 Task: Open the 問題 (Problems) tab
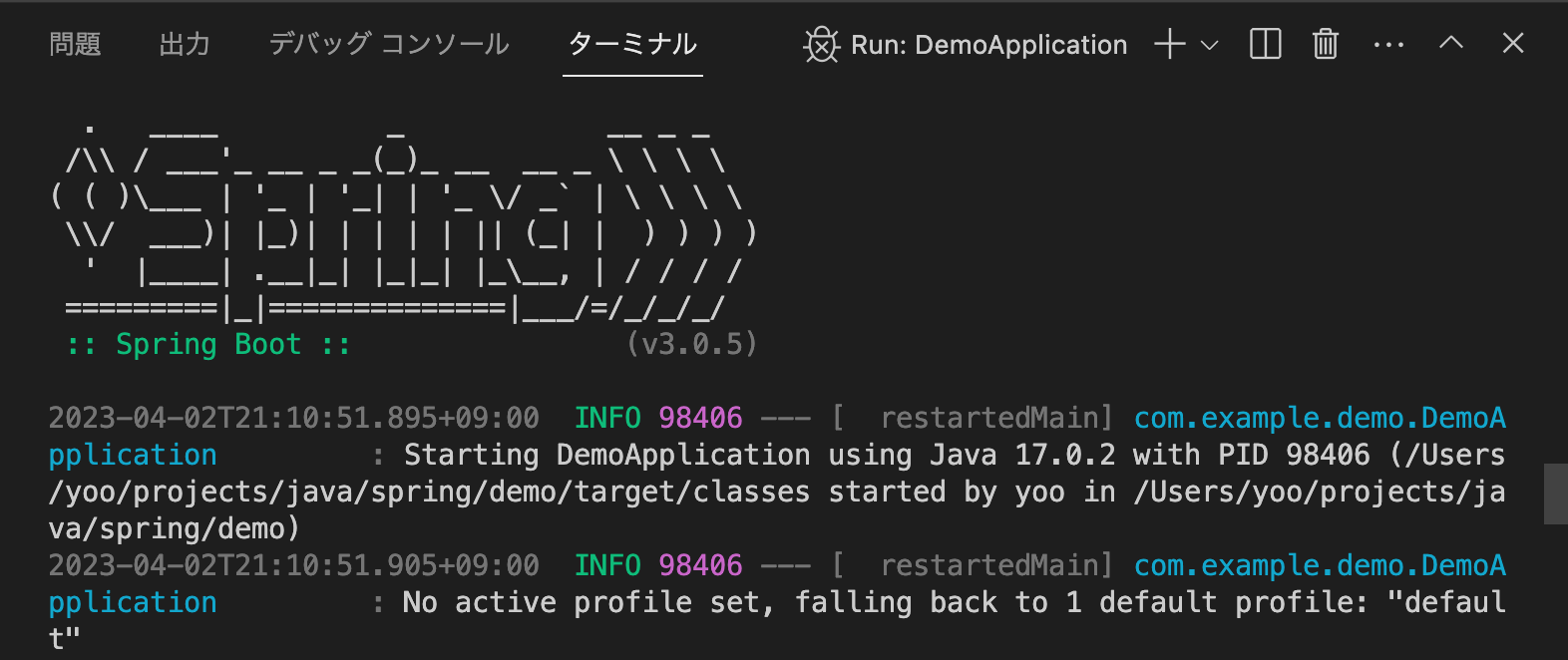pos(75,45)
